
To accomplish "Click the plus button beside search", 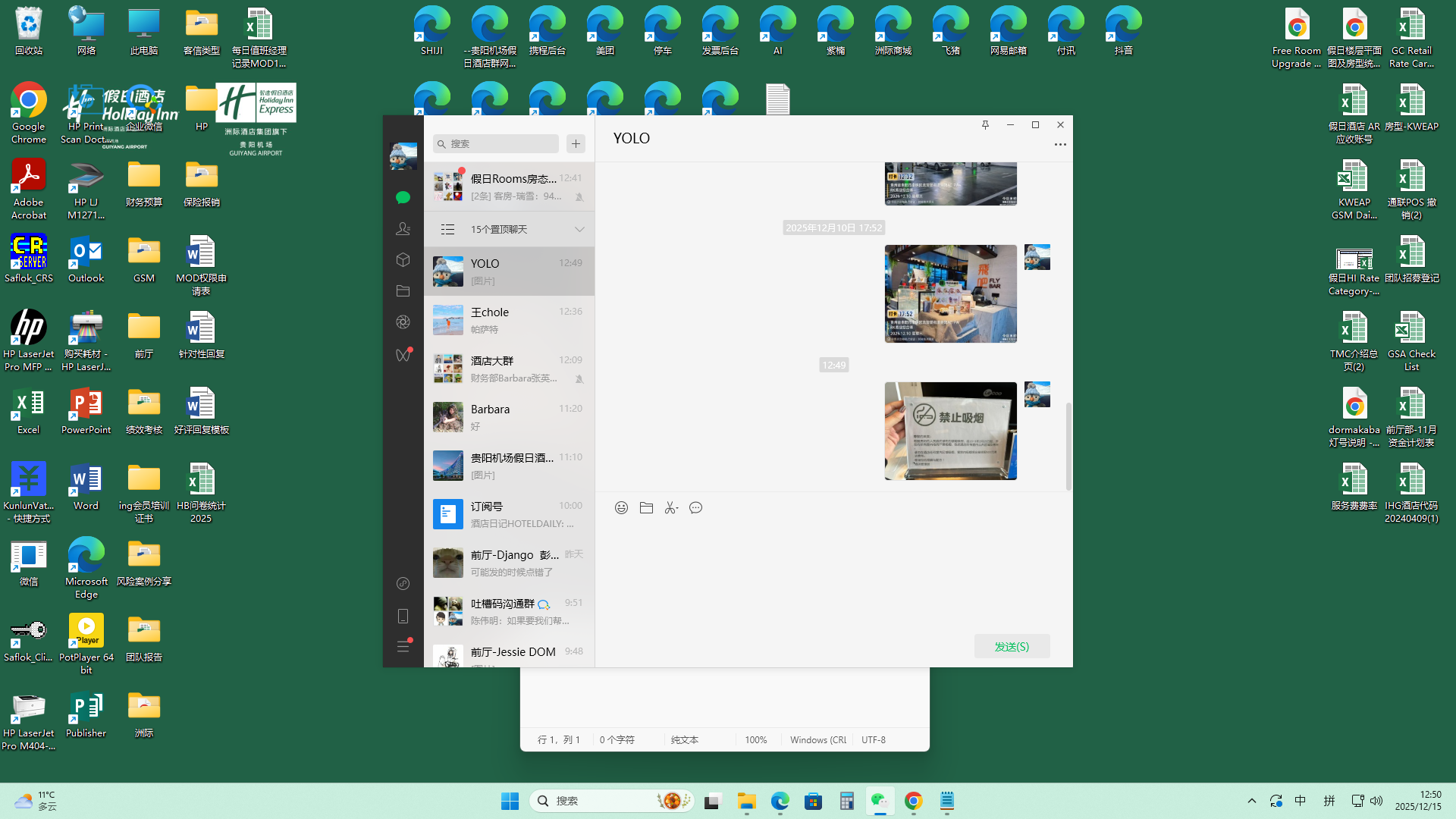I will click(x=576, y=144).
